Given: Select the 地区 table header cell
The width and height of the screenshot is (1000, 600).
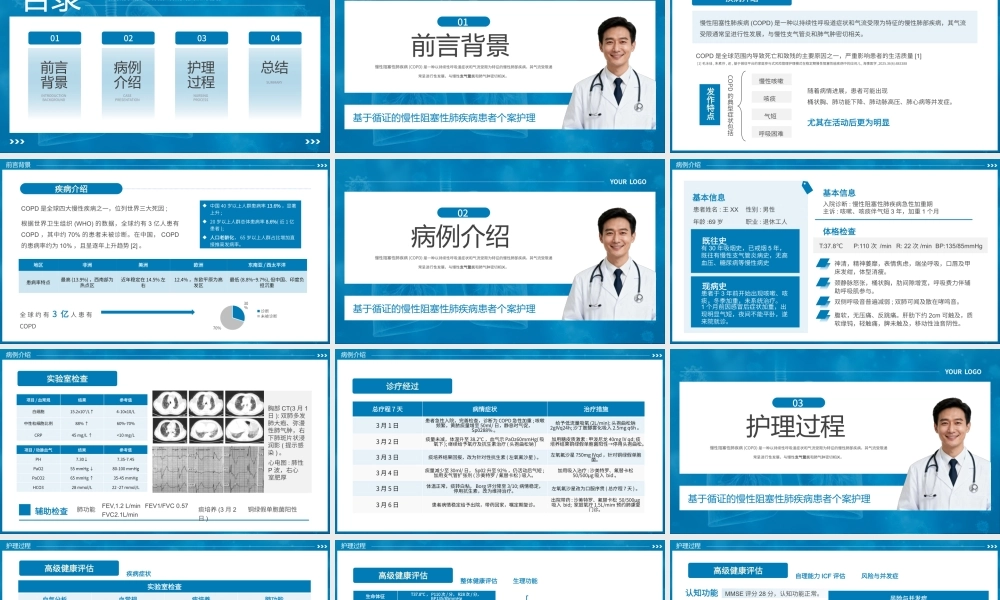Looking at the screenshot, I should tap(38, 265).
